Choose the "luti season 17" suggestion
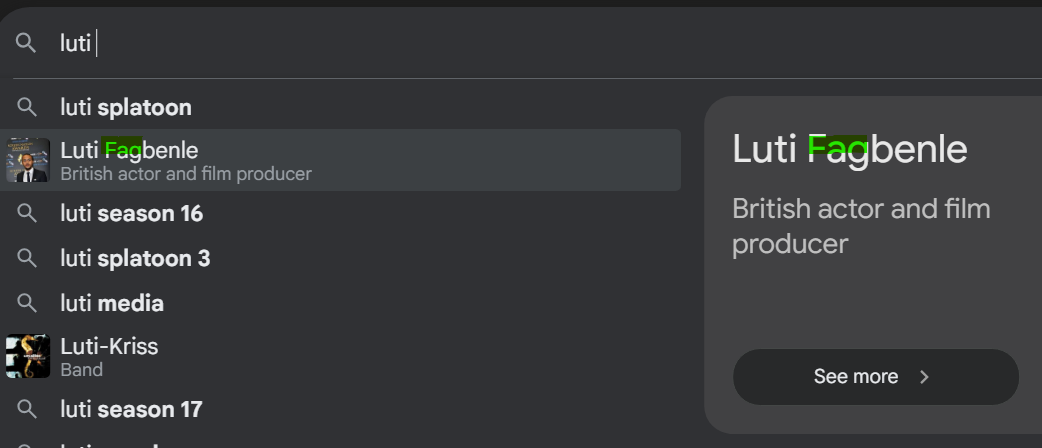Viewport: 1042px width, 448px height. [x=131, y=409]
